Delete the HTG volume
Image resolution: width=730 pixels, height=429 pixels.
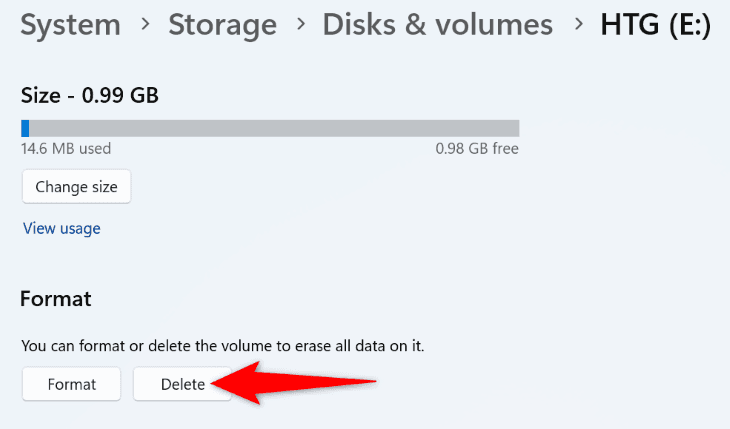[x=182, y=384]
